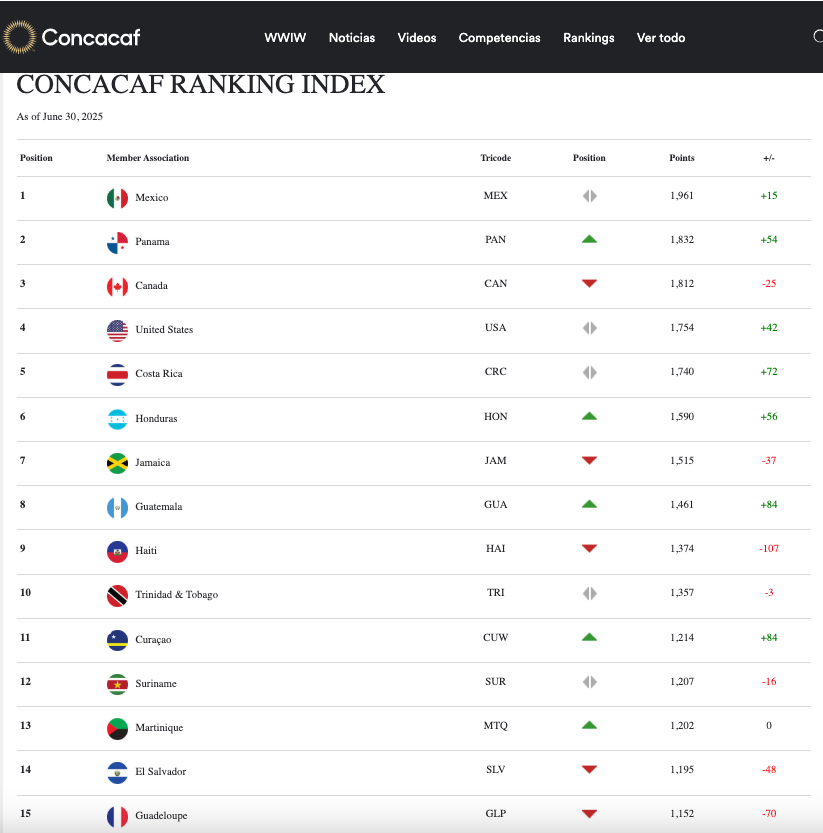823x833 pixels.
Task: Select the Curaçao row name
Action: [155, 639]
